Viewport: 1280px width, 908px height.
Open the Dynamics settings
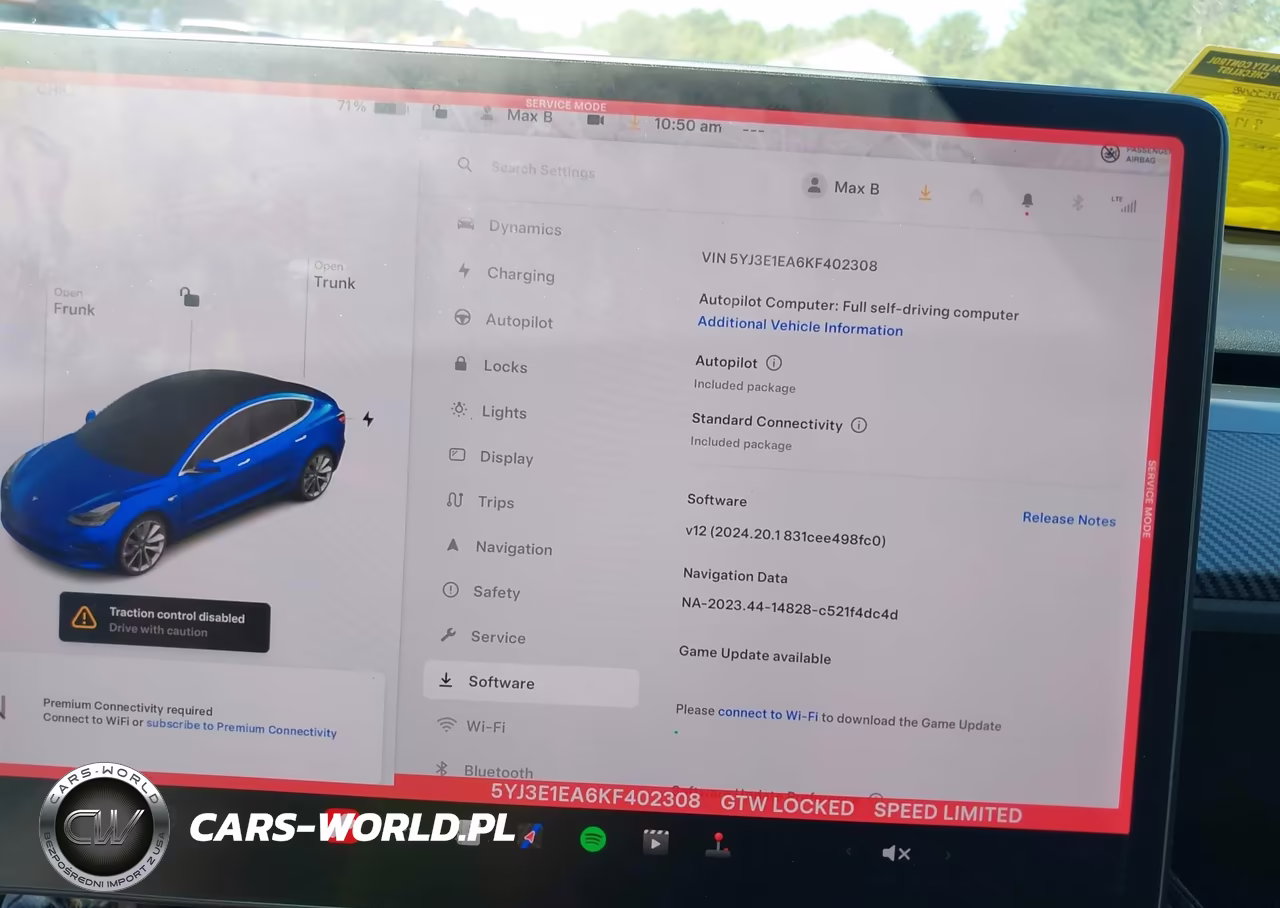coord(510,227)
